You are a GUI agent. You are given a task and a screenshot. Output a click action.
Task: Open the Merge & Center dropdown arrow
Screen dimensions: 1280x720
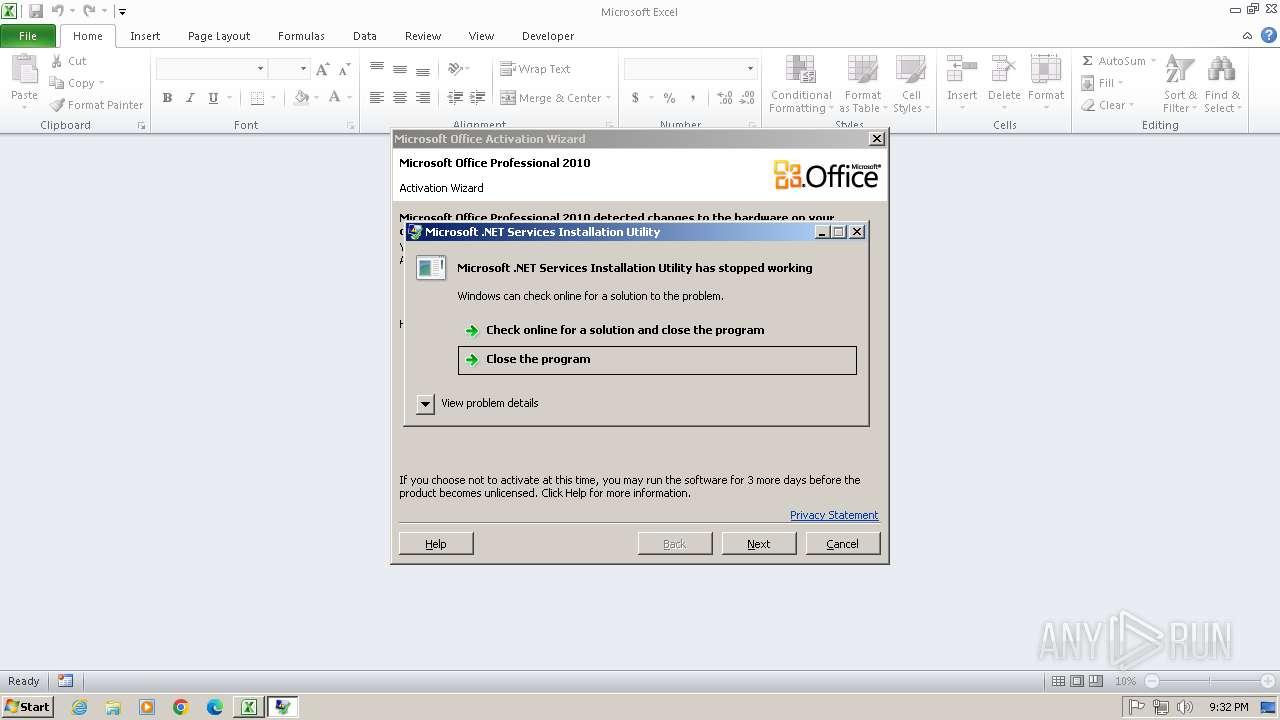[610, 98]
